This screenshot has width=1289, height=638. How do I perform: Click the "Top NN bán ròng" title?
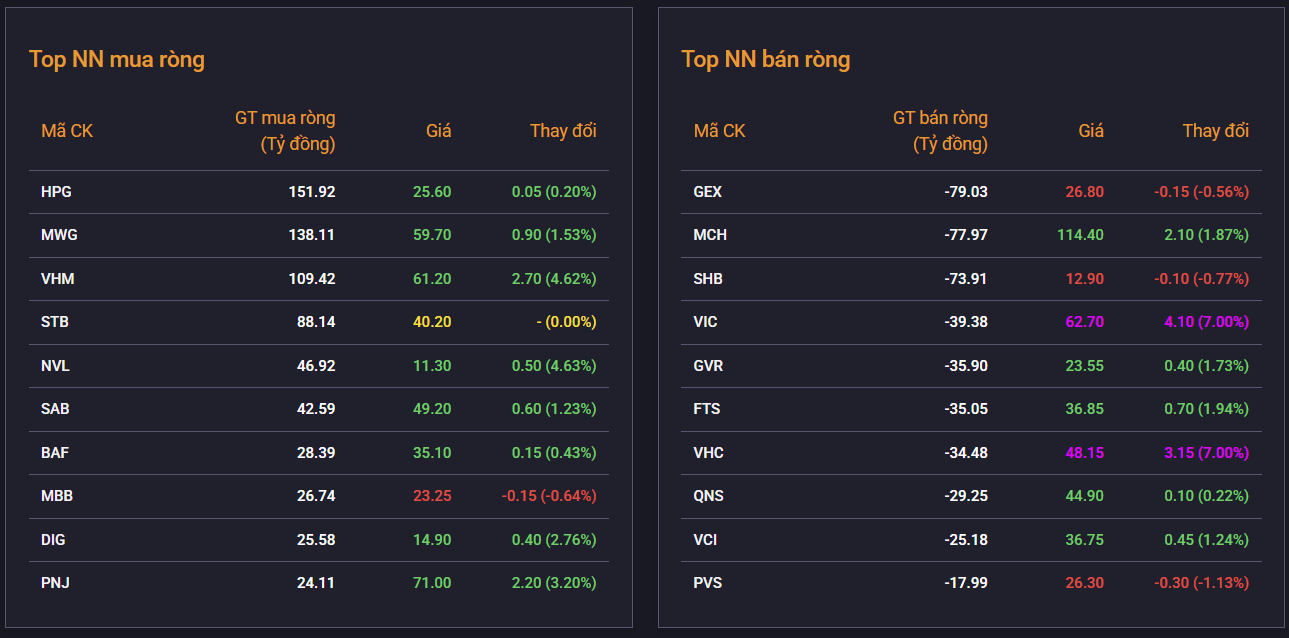(766, 60)
